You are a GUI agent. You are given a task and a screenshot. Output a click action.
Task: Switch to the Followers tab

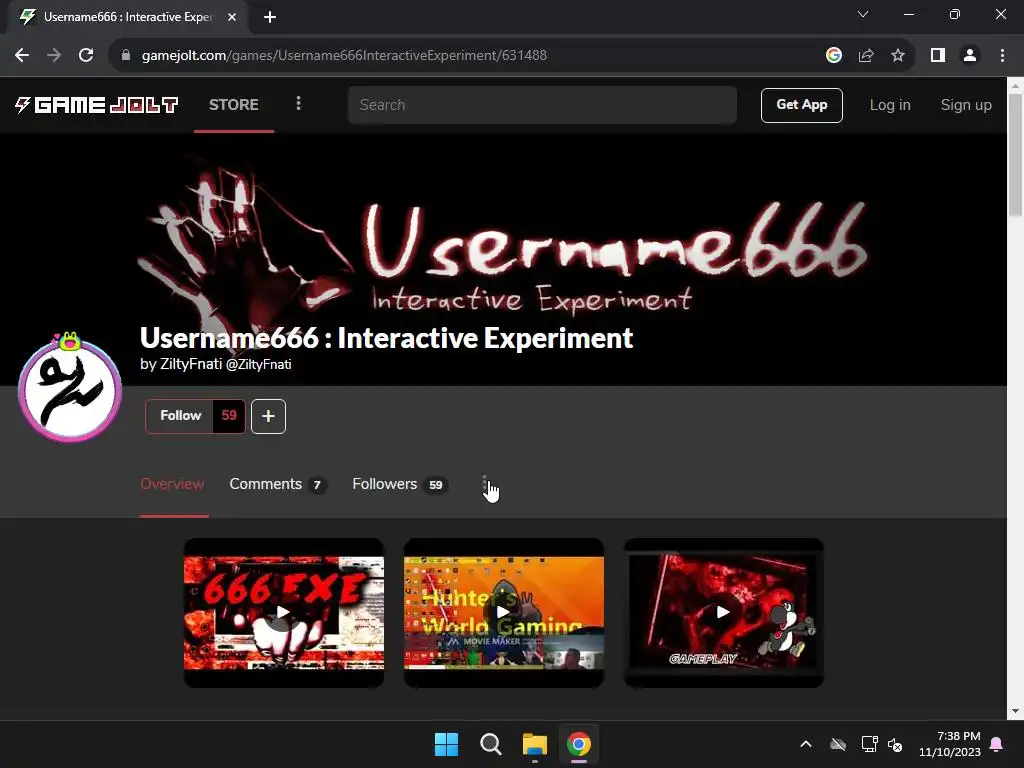pos(400,484)
